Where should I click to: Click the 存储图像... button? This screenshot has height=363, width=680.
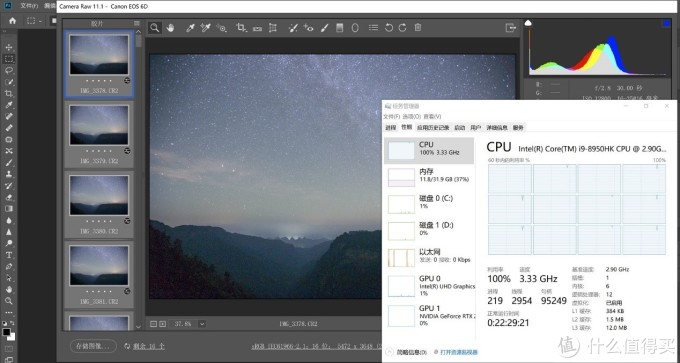pos(93,346)
